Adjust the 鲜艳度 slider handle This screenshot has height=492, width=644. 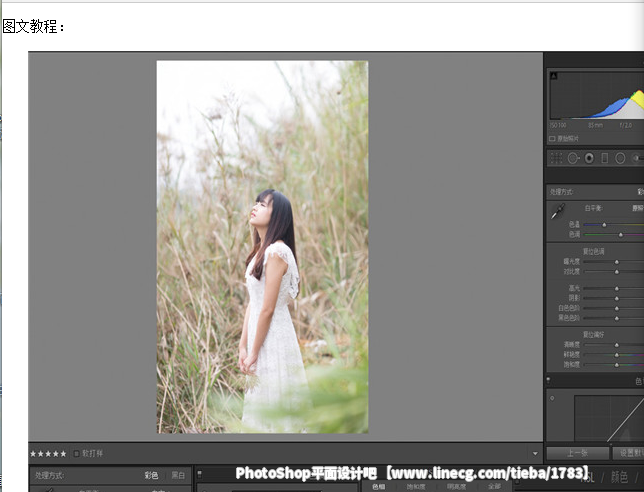tap(616, 355)
